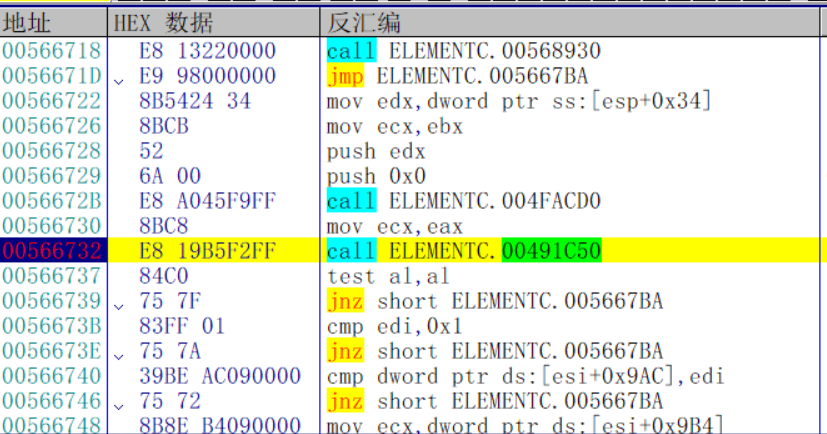827x434 pixels.
Task: Select instruction call ELEMENTC.00568930
Action: [464, 51]
